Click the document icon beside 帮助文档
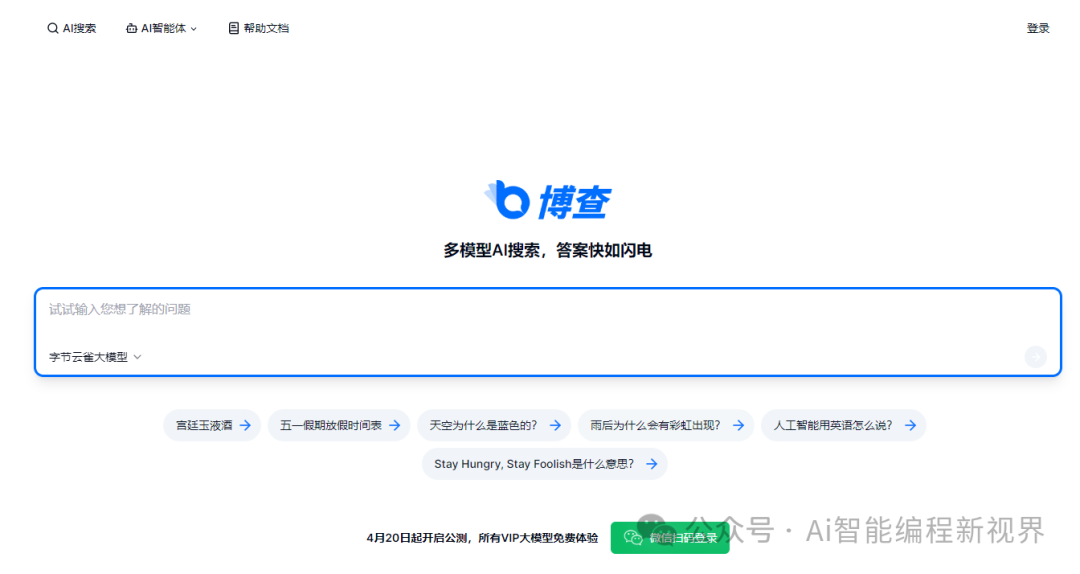This screenshot has width=1080, height=574. pyautogui.click(x=233, y=28)
